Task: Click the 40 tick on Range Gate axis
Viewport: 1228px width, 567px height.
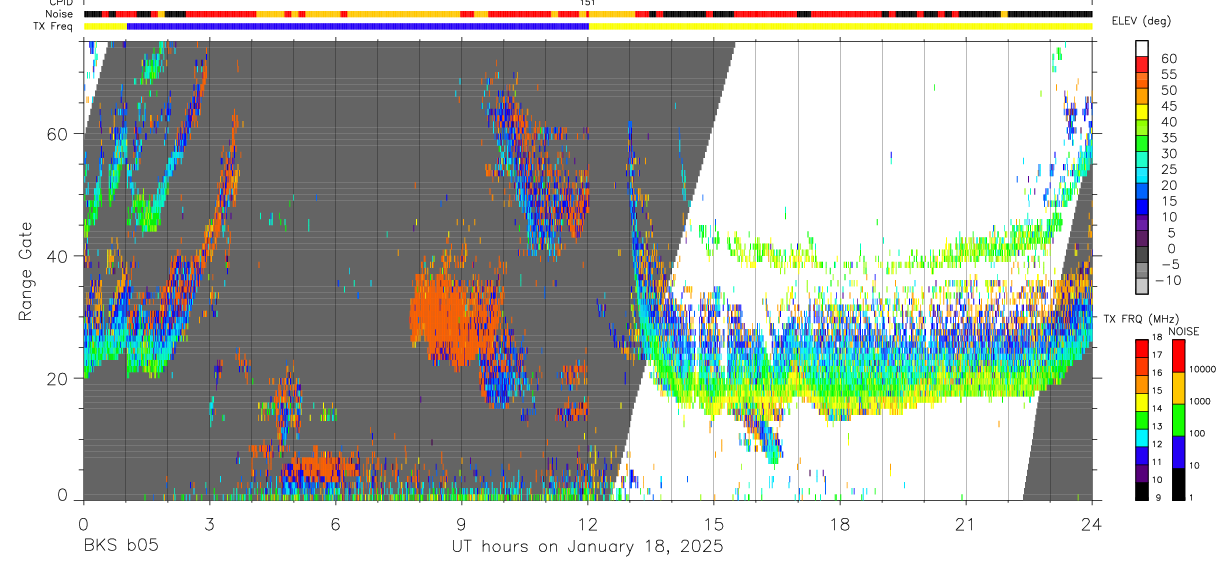Action: pyautogui.click(x=58, y=256)
